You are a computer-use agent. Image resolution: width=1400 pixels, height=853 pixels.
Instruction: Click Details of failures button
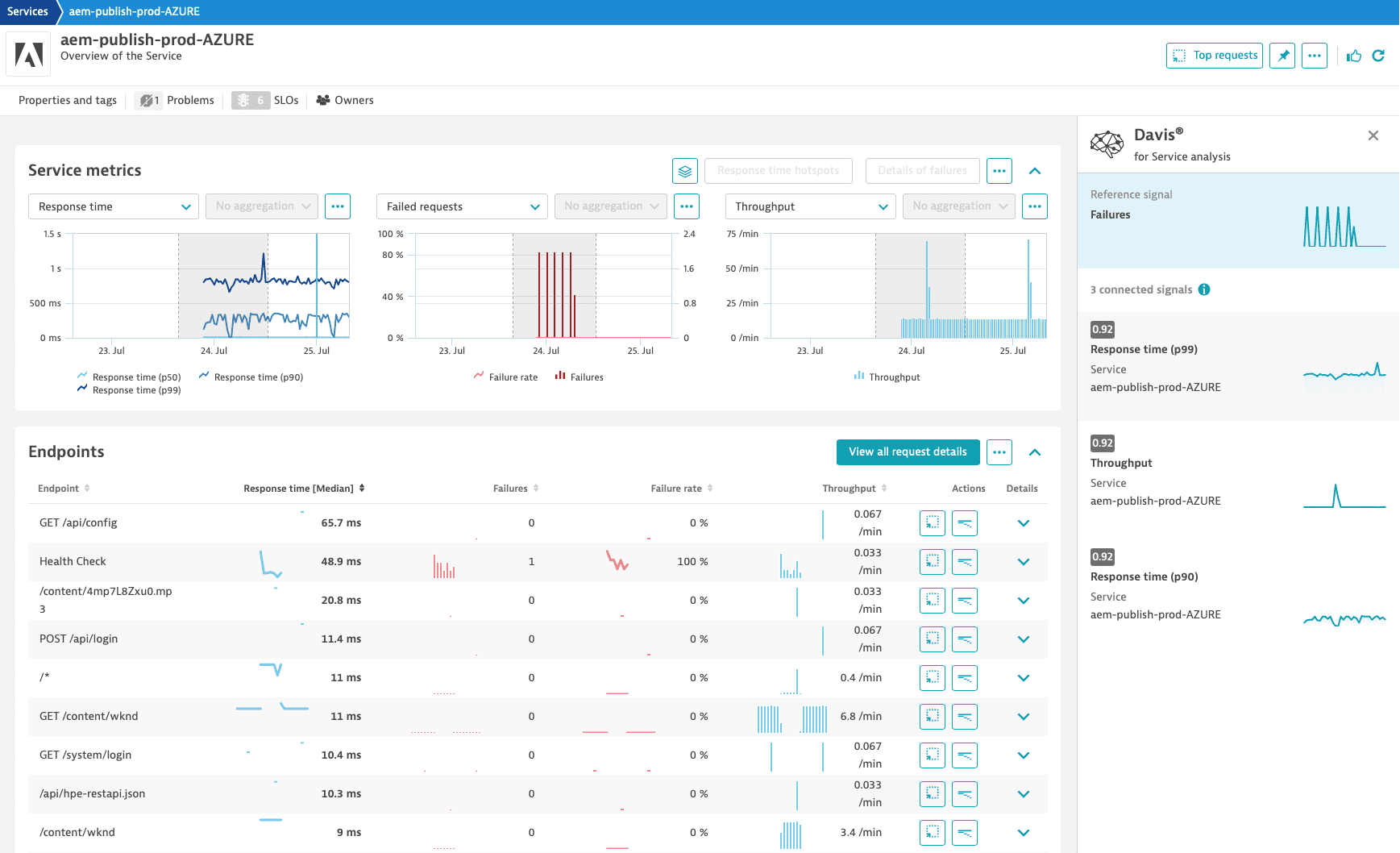(923, 171)
